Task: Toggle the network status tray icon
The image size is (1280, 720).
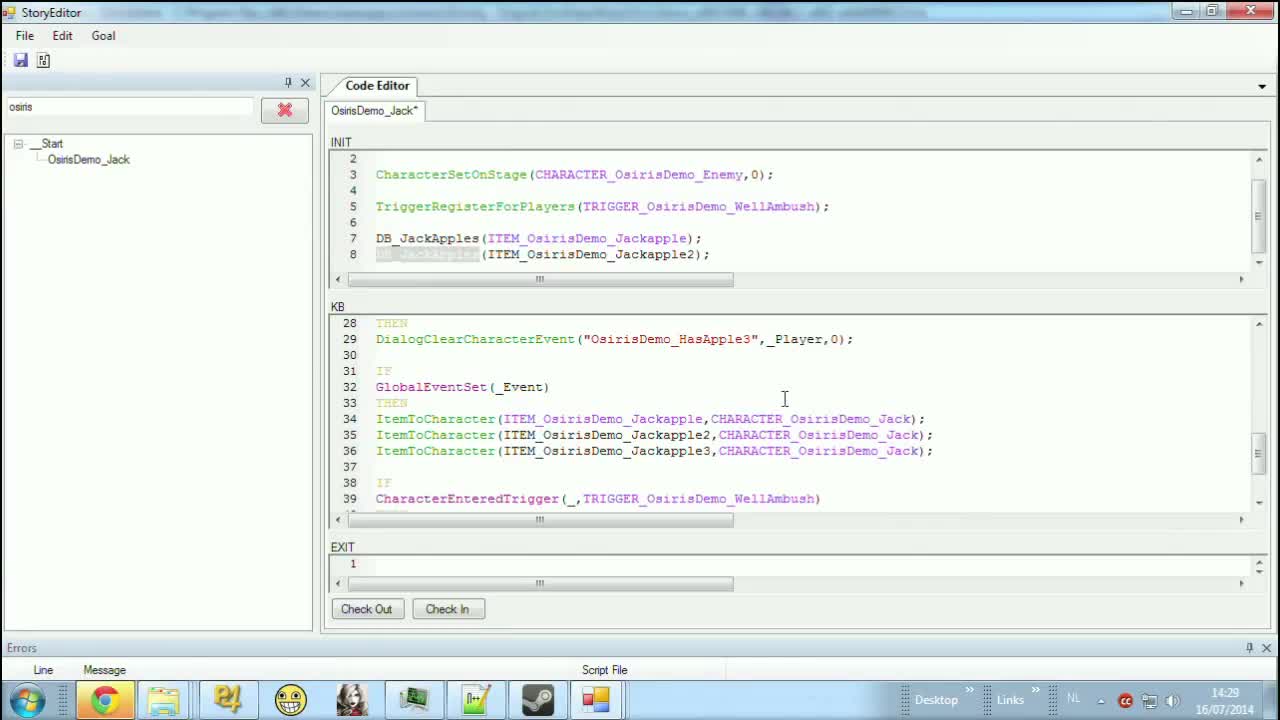Action: [1150, 700]
